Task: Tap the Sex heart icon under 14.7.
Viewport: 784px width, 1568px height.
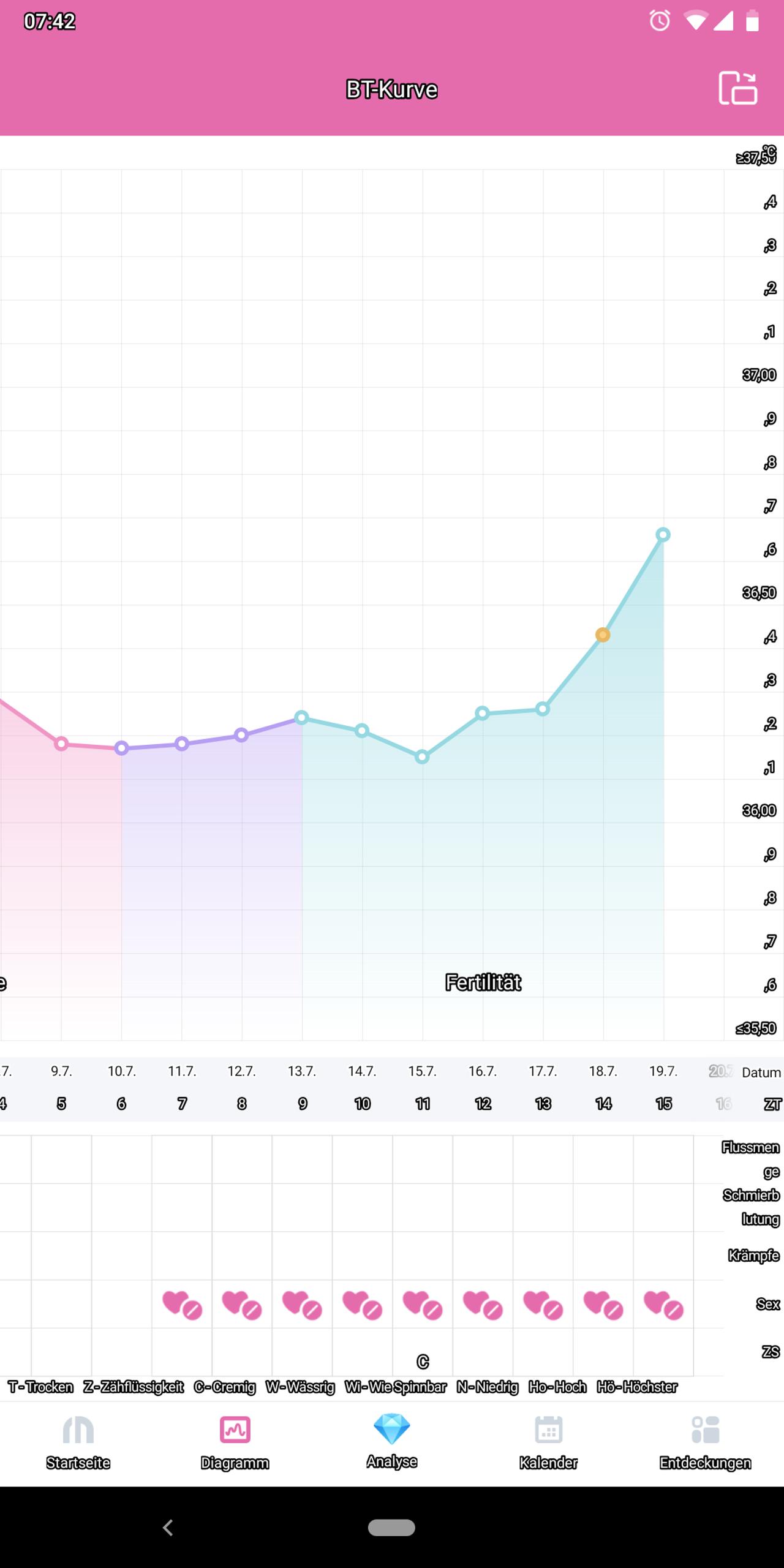Action: 362,1305
